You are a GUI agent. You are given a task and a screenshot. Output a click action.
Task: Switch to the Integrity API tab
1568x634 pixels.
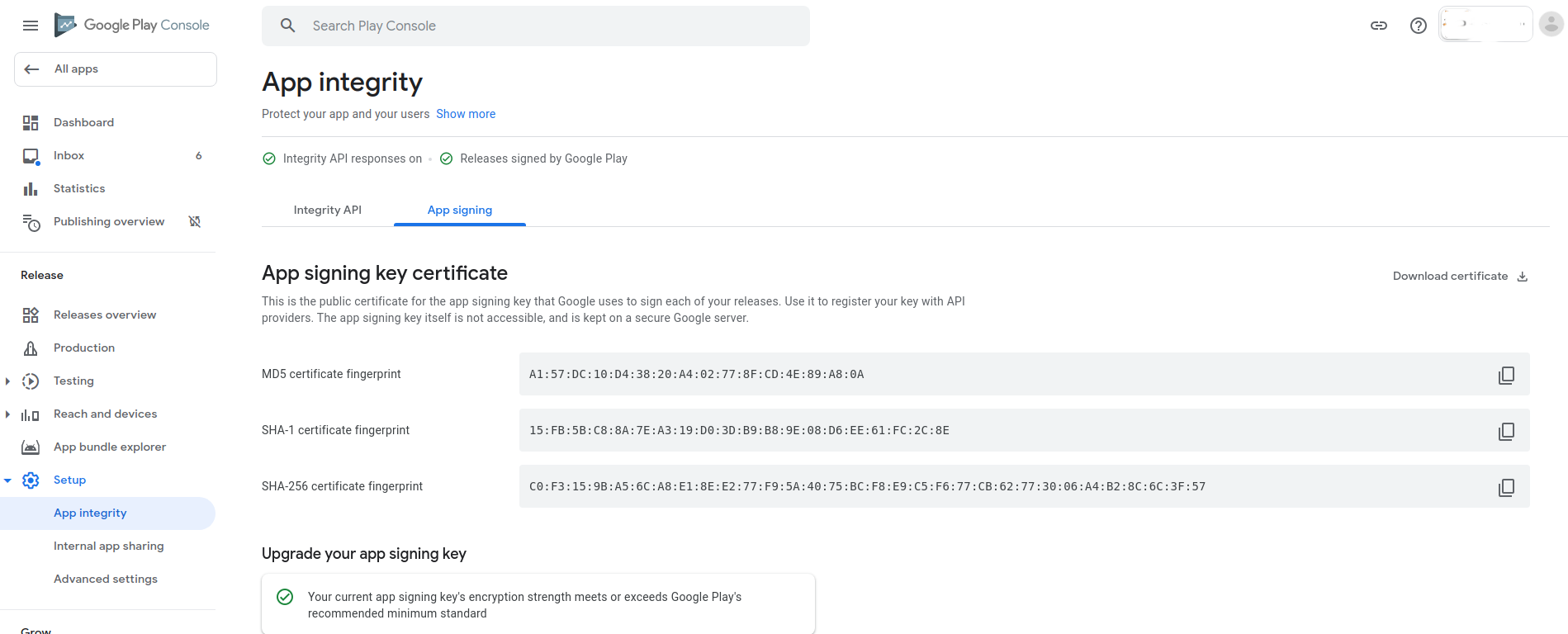pos(327,210)
